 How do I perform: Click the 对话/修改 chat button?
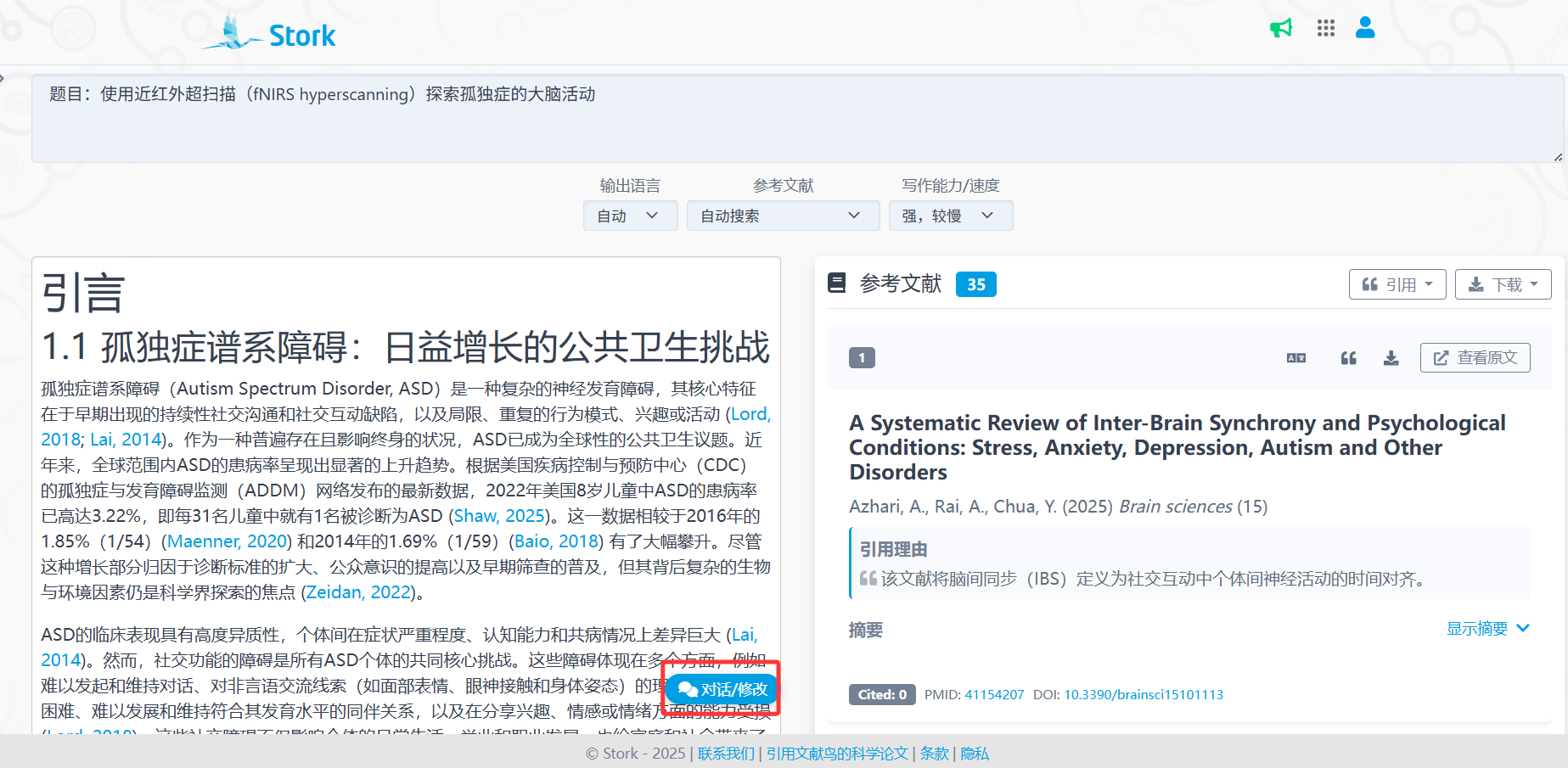722,689
